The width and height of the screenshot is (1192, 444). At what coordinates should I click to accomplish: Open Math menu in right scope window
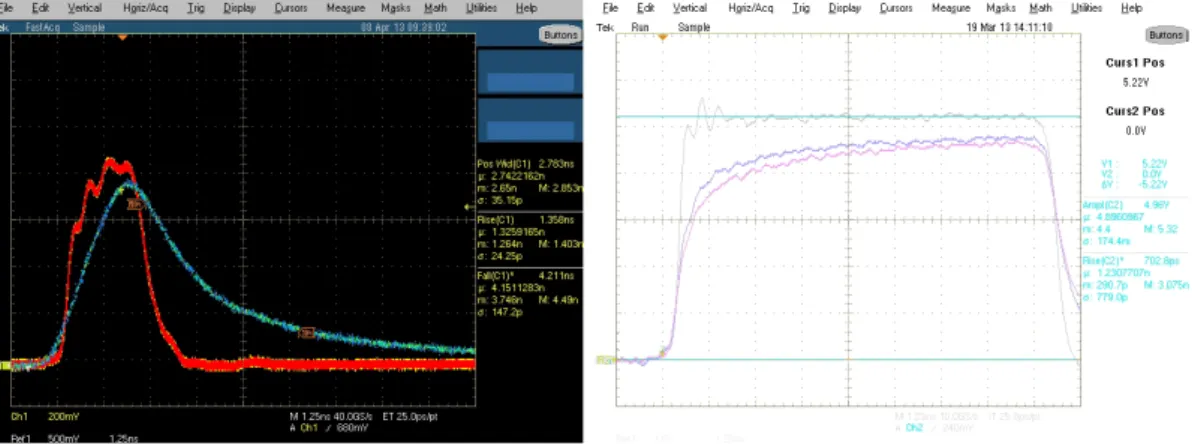point(1041,8)
